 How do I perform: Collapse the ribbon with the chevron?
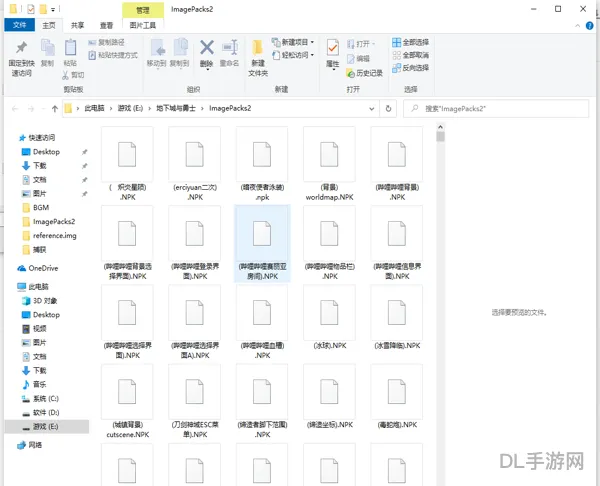click(577, 26)
